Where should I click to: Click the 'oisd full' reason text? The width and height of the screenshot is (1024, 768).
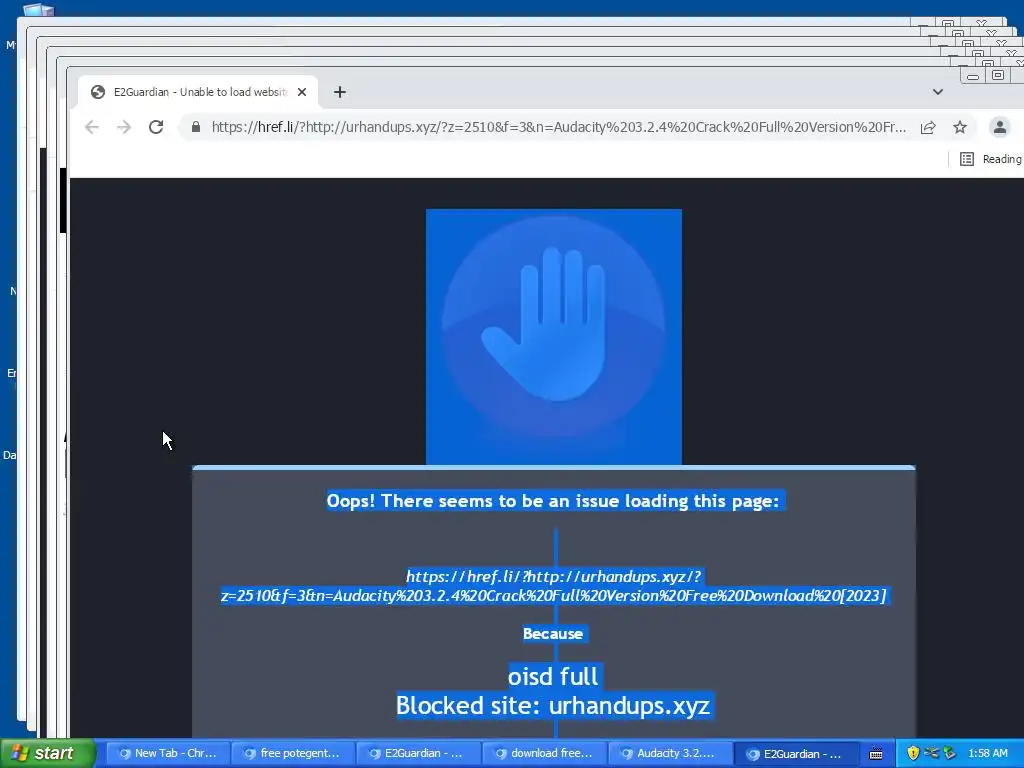click(552, 676)
